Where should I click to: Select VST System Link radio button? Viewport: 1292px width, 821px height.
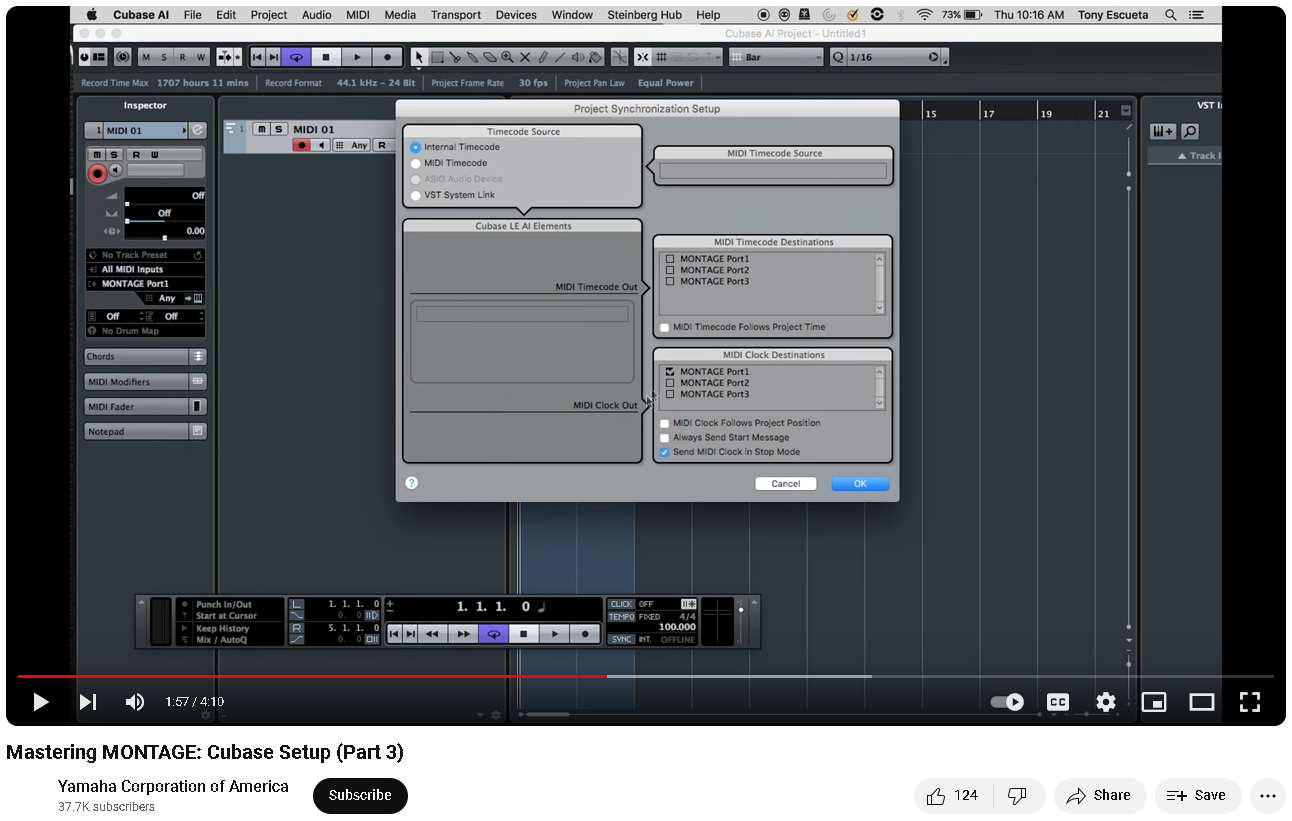(416, 195)
